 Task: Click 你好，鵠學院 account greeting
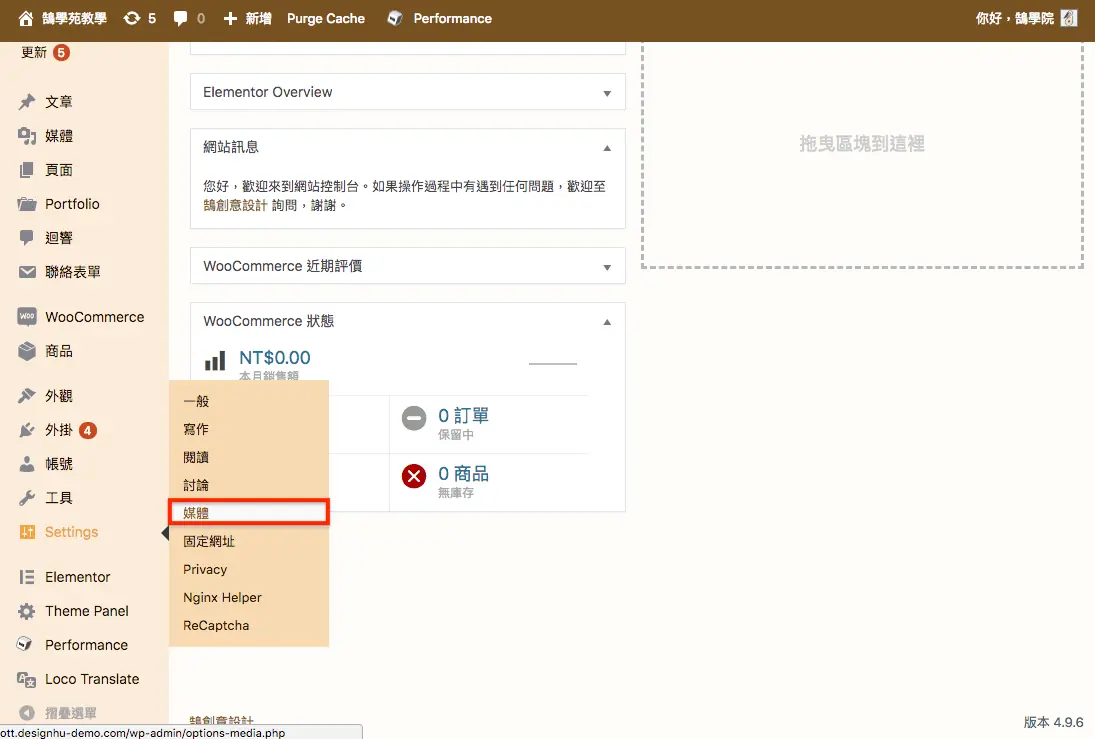1015,19
